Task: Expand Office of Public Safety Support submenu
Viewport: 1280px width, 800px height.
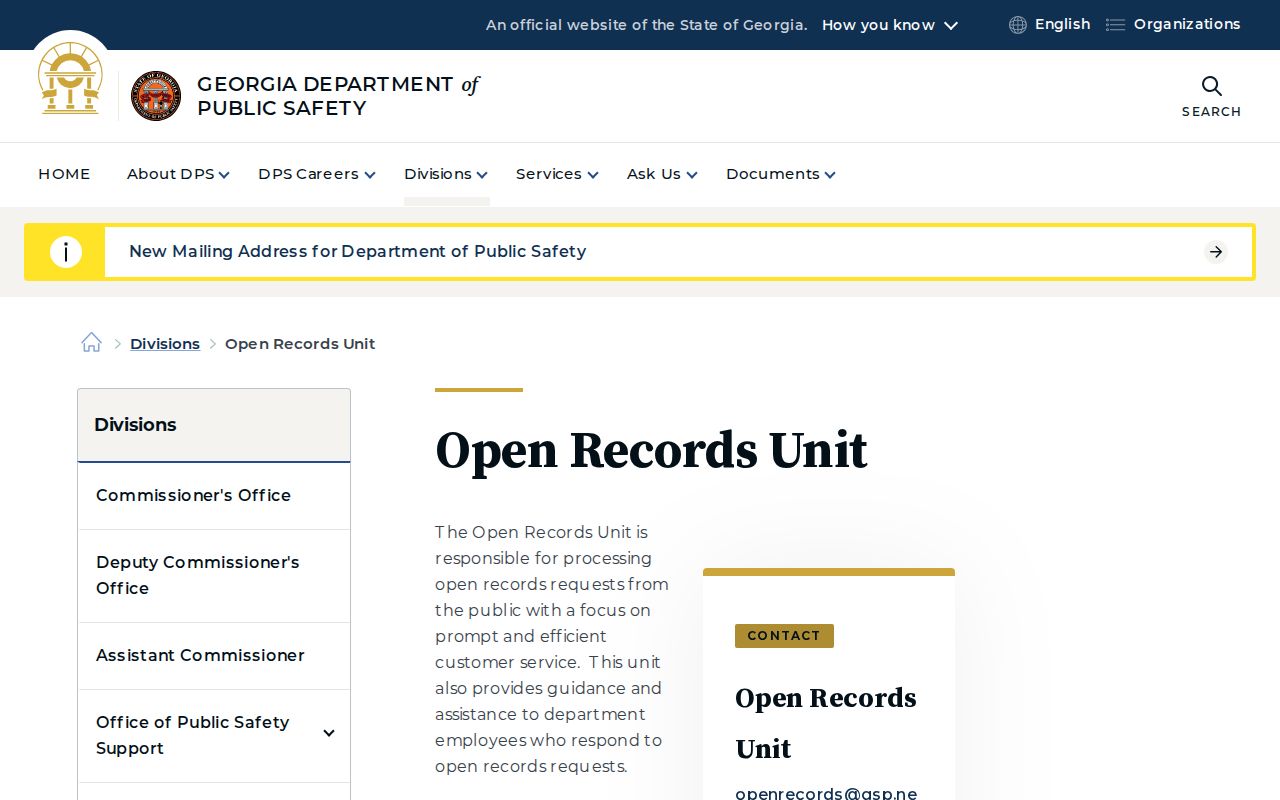Action: (329, 734)
